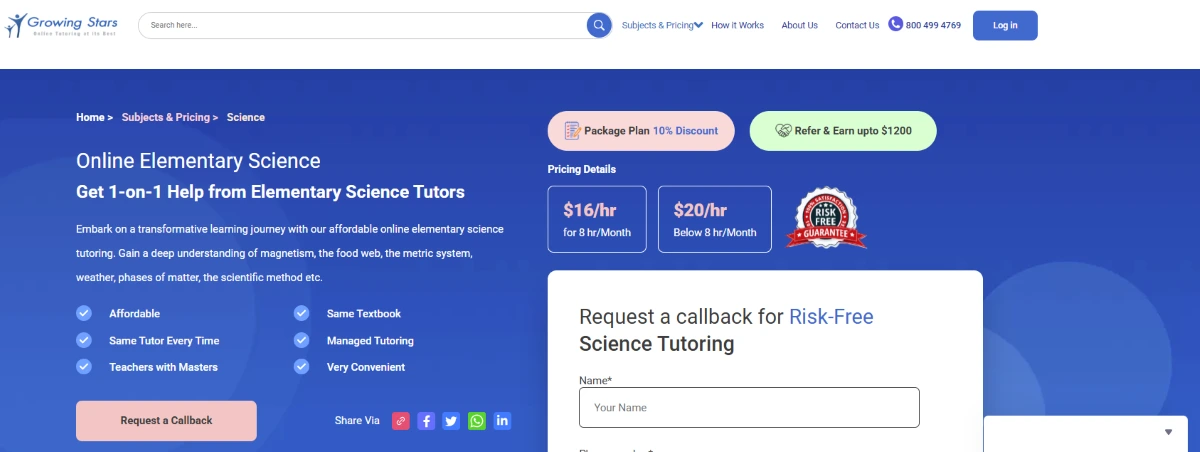Click the Your Name input field
Viewport: 1200px width, 452px height.
(x=749, y=408)
